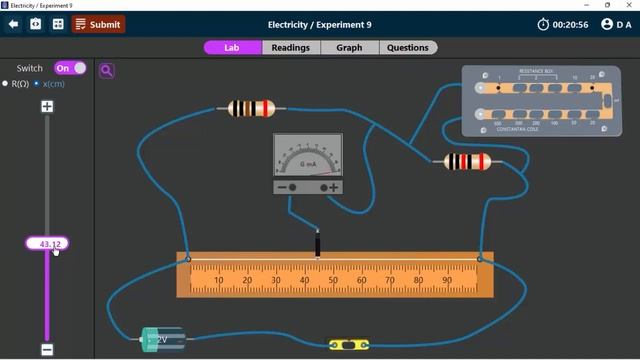Image resolution: width=640 pixels, height=360 pixels.
Task: Select the resistor below the resistance box
Action: click(467, 162)
